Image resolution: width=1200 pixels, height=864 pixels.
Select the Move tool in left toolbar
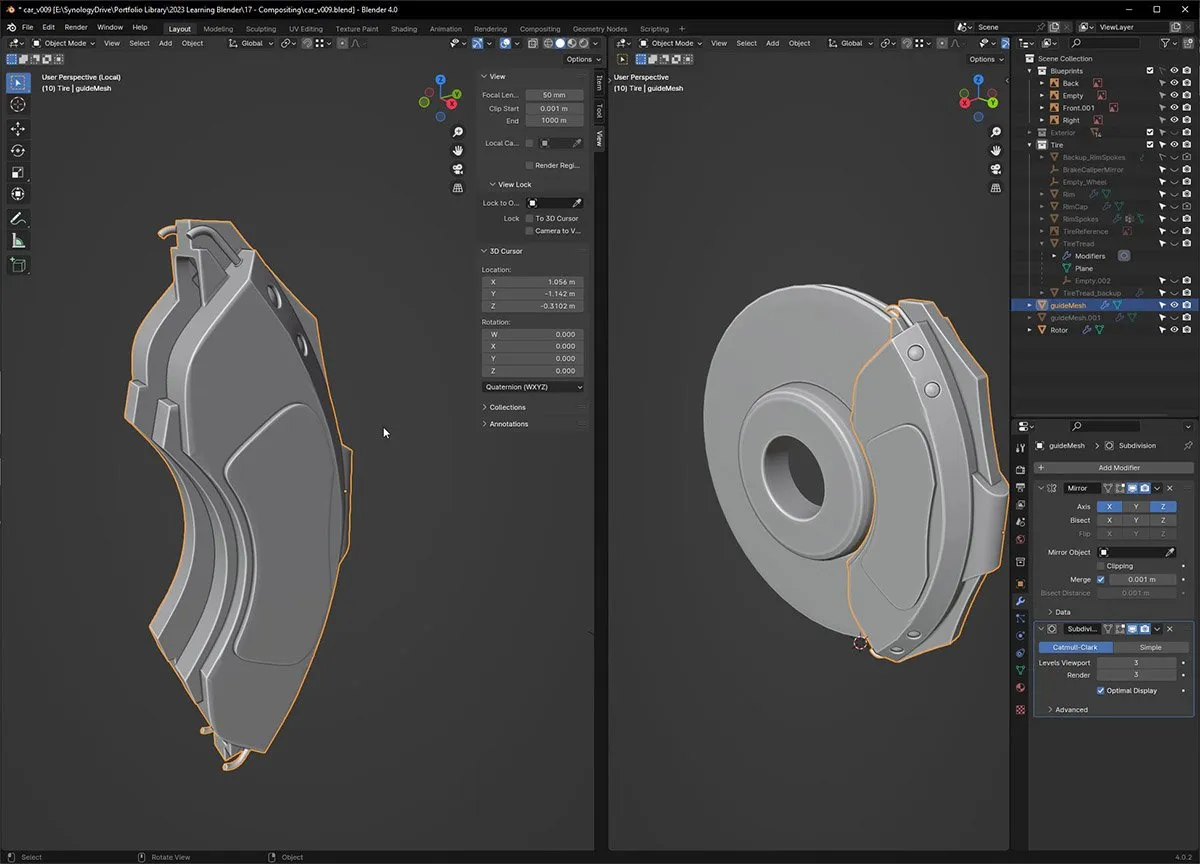coord(18,129)
